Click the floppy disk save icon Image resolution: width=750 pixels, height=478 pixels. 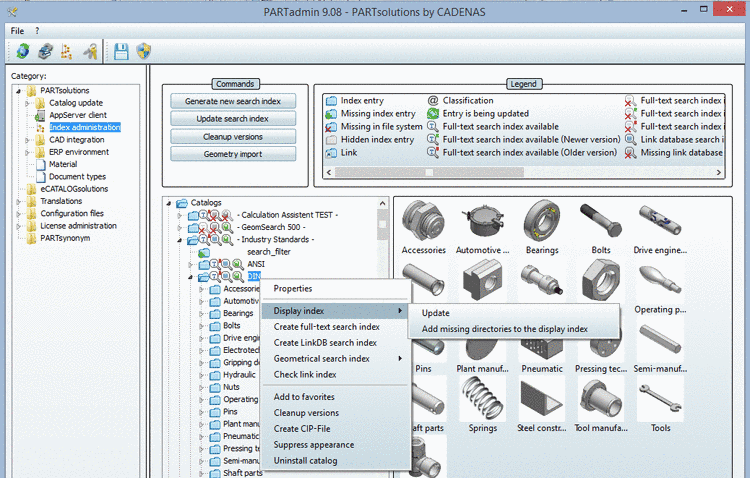pos(121,51)
